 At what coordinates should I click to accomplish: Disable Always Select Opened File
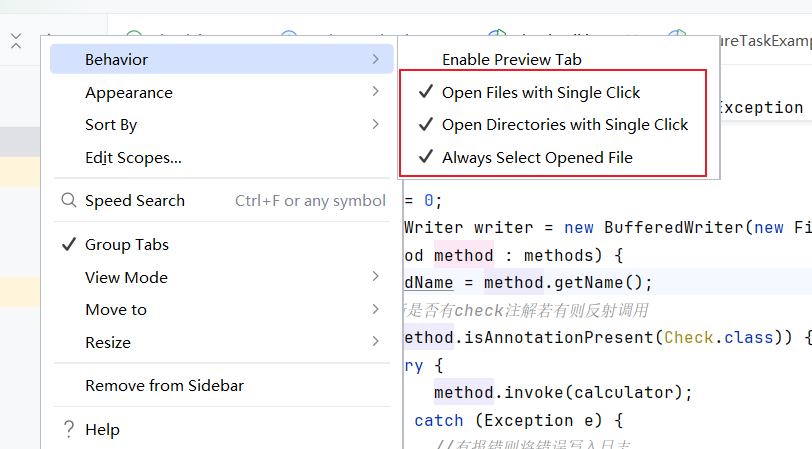click(x=537, y=157)
